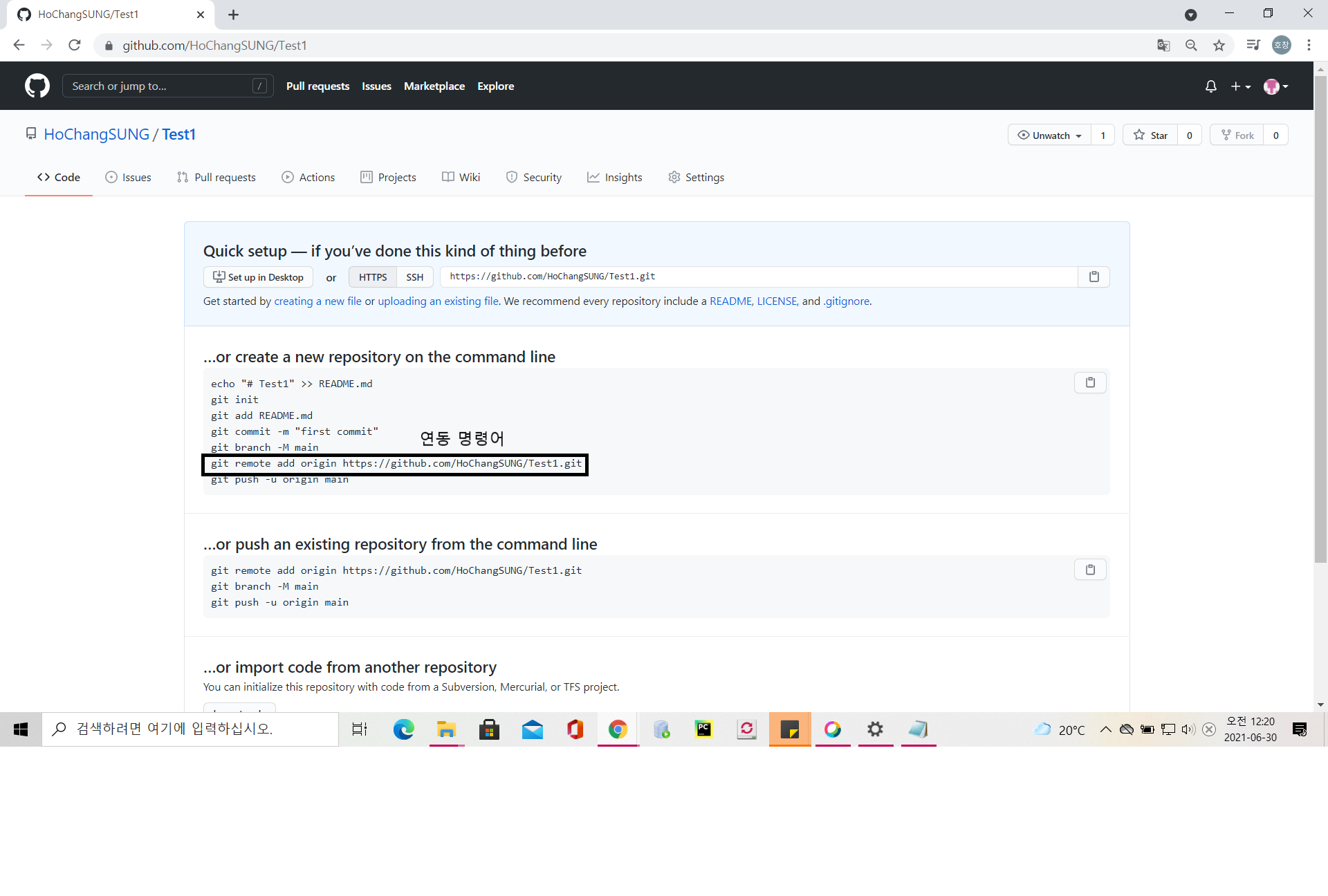
Task: Click the translate icon in the address bar
Action: (x=1163, y=45)
